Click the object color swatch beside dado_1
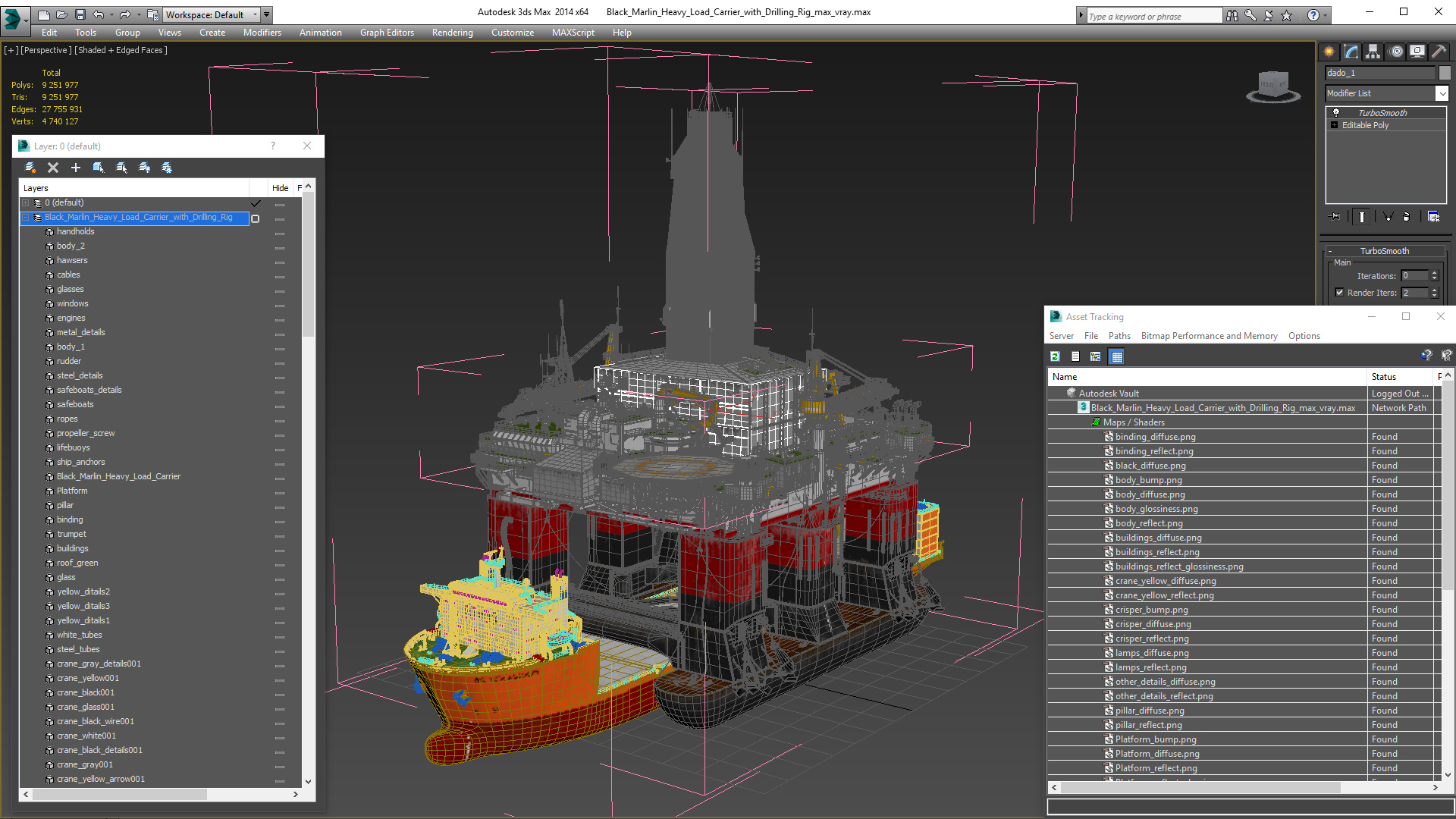 pyautogui.click(x=1445, y=73)
